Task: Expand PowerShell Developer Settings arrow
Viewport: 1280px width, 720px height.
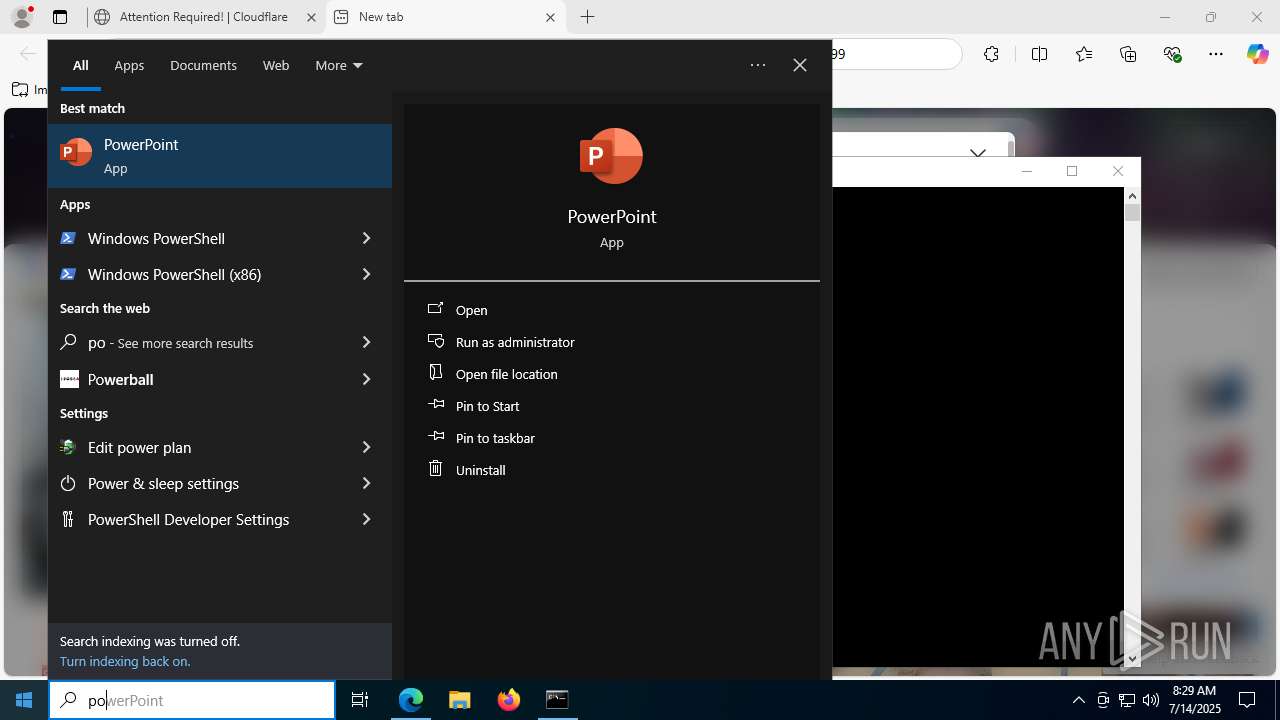Action: tap(366, 519)
